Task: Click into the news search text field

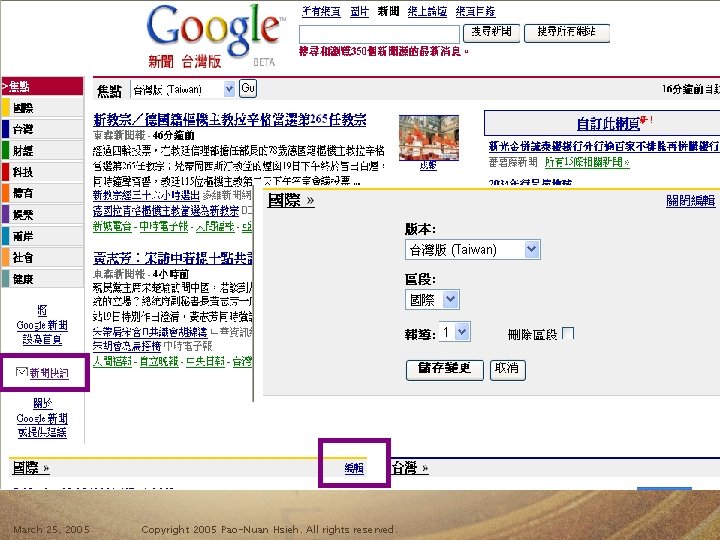Action: coord(379,34)
